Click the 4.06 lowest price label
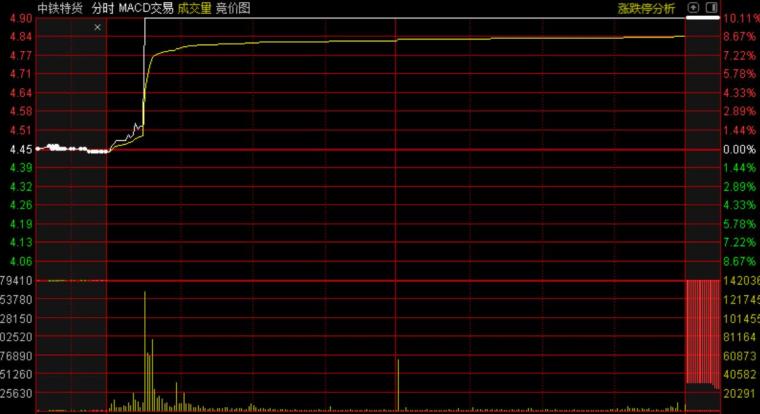 pos(21,261)
